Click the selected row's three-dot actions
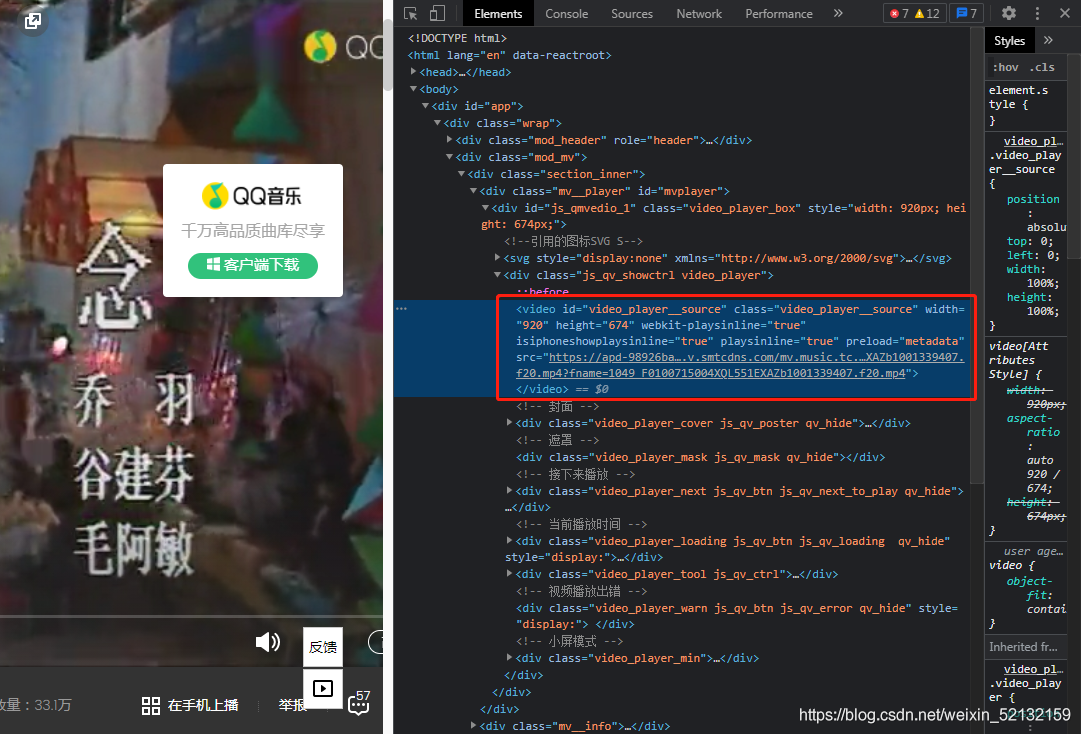This screenshot has height=734, width=1081. (401, 309)
